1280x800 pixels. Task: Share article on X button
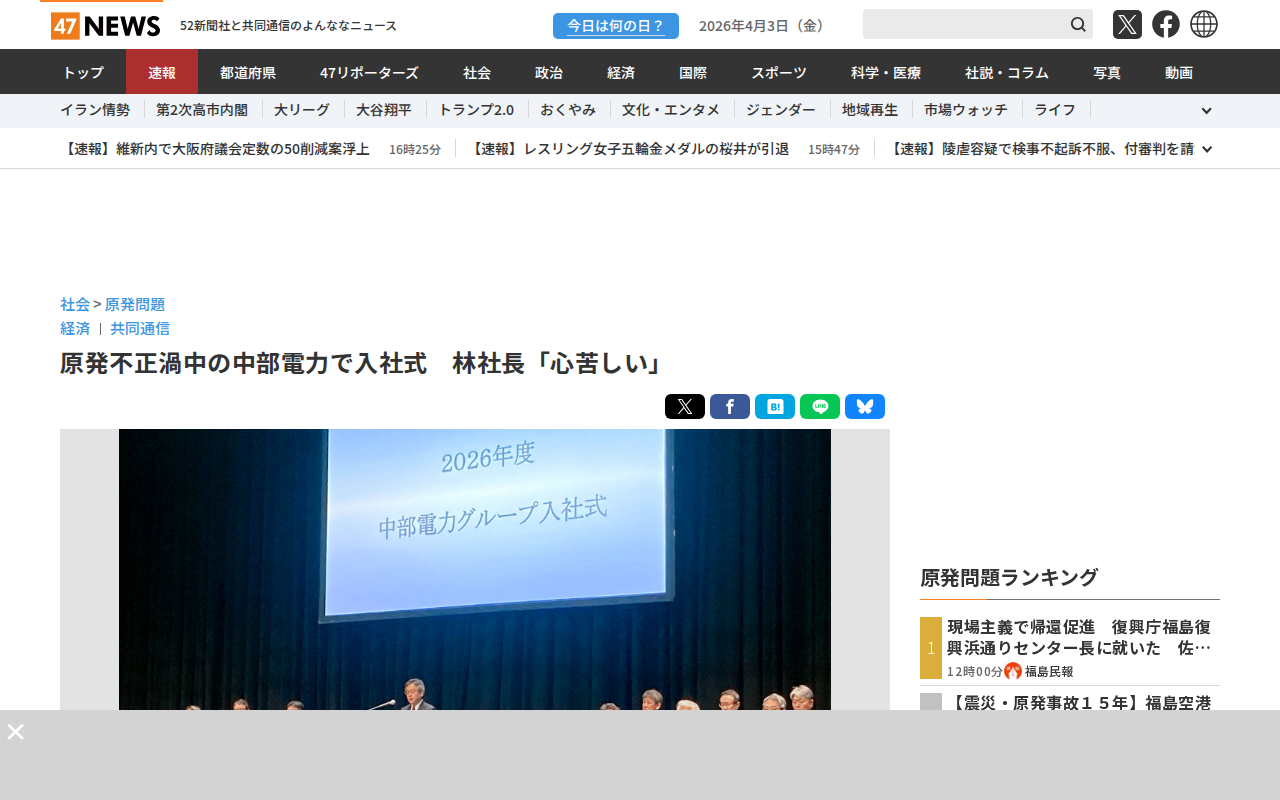coord(685,407)
